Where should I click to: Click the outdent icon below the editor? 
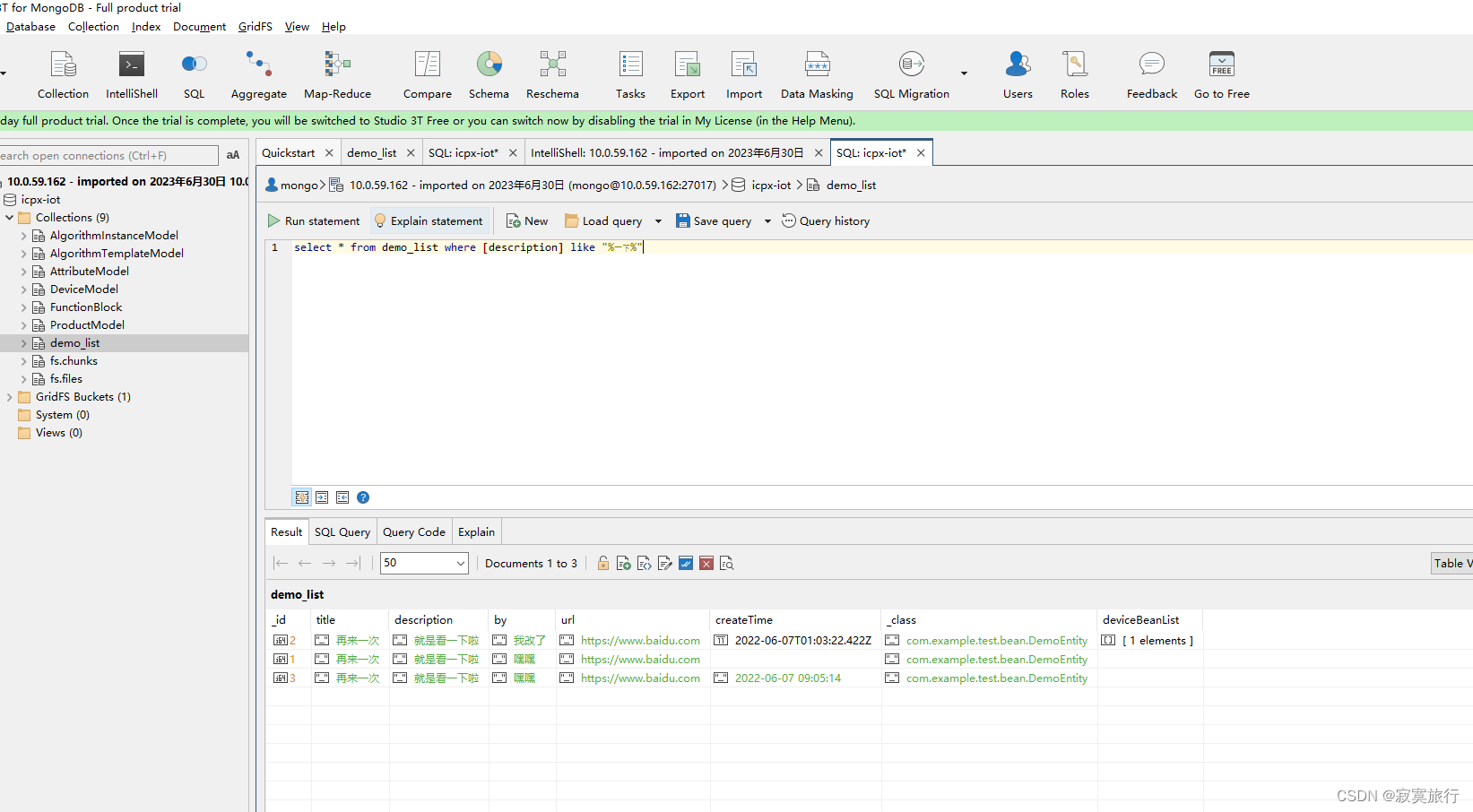[342, 497]
